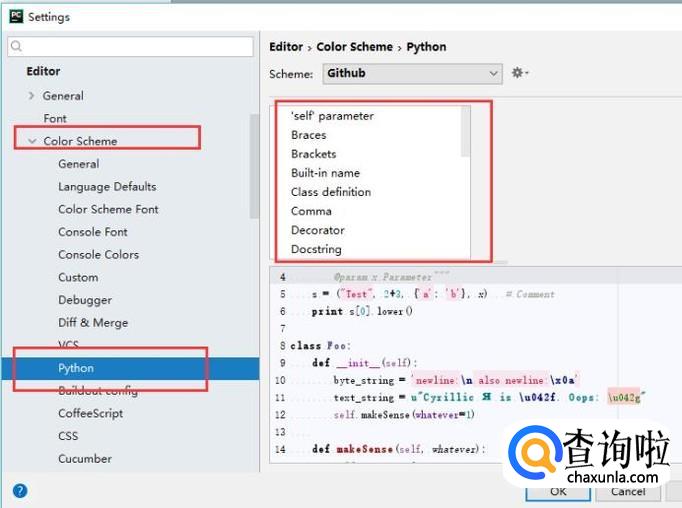The height and width of the screenshot is (508, 682).
Task: Select Color Scheme in the tree
Action: [x=80, y=141]
